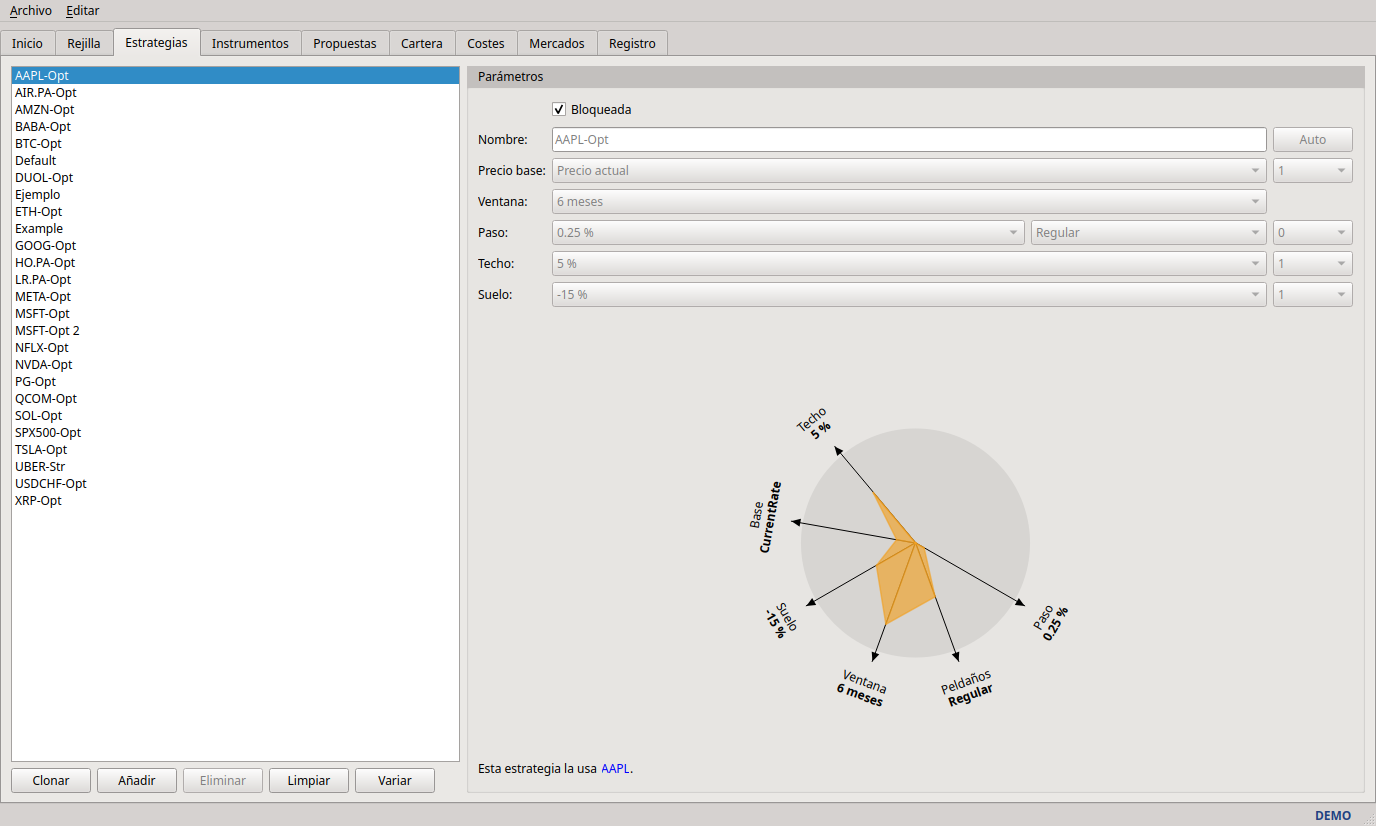Switch to the Mercados tab
1376x826 pixels.
pos(557,43)
